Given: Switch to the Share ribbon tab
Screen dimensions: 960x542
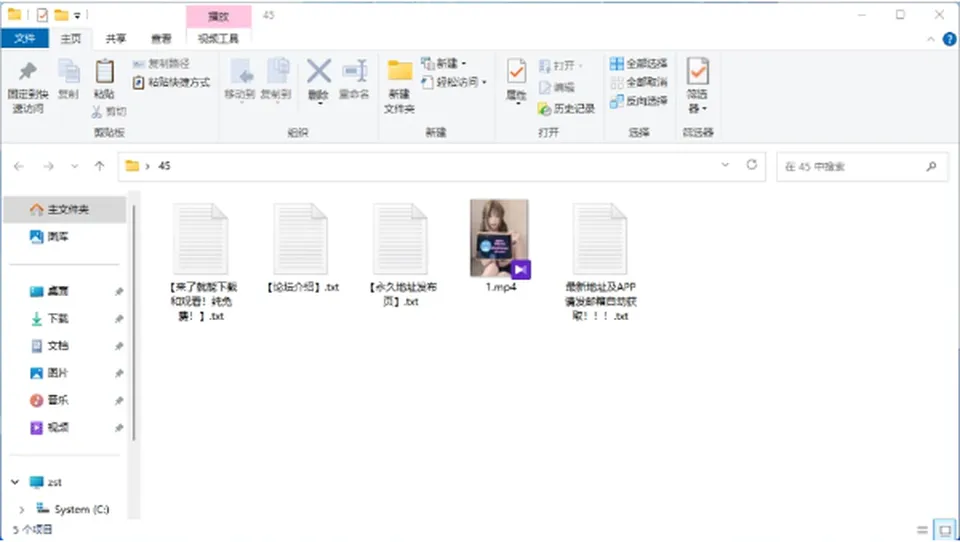Looking at the screenshot, I should [x=116, y=39].
